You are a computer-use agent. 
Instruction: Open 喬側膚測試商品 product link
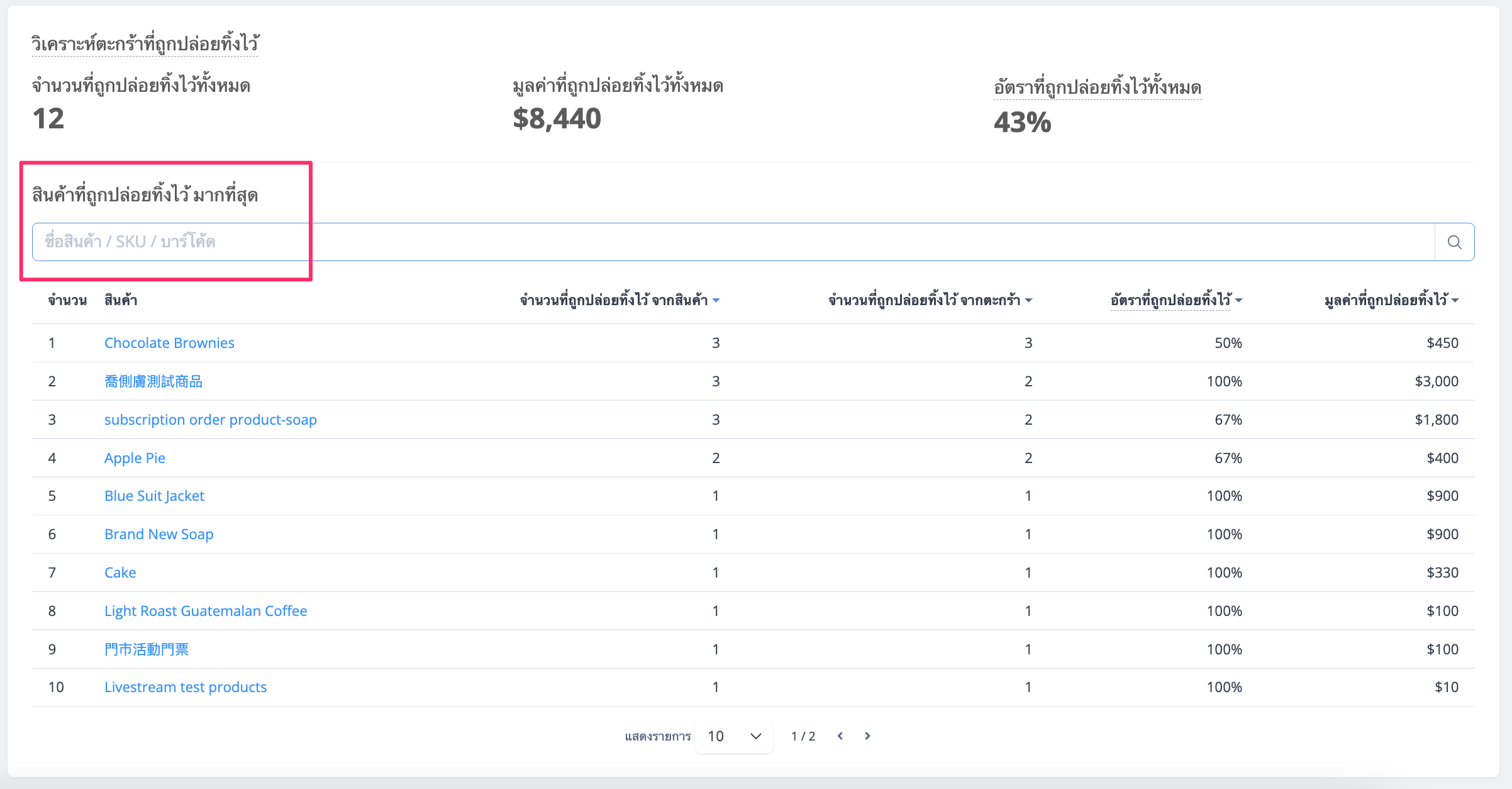pyautogui.click(x=153, y=381)
